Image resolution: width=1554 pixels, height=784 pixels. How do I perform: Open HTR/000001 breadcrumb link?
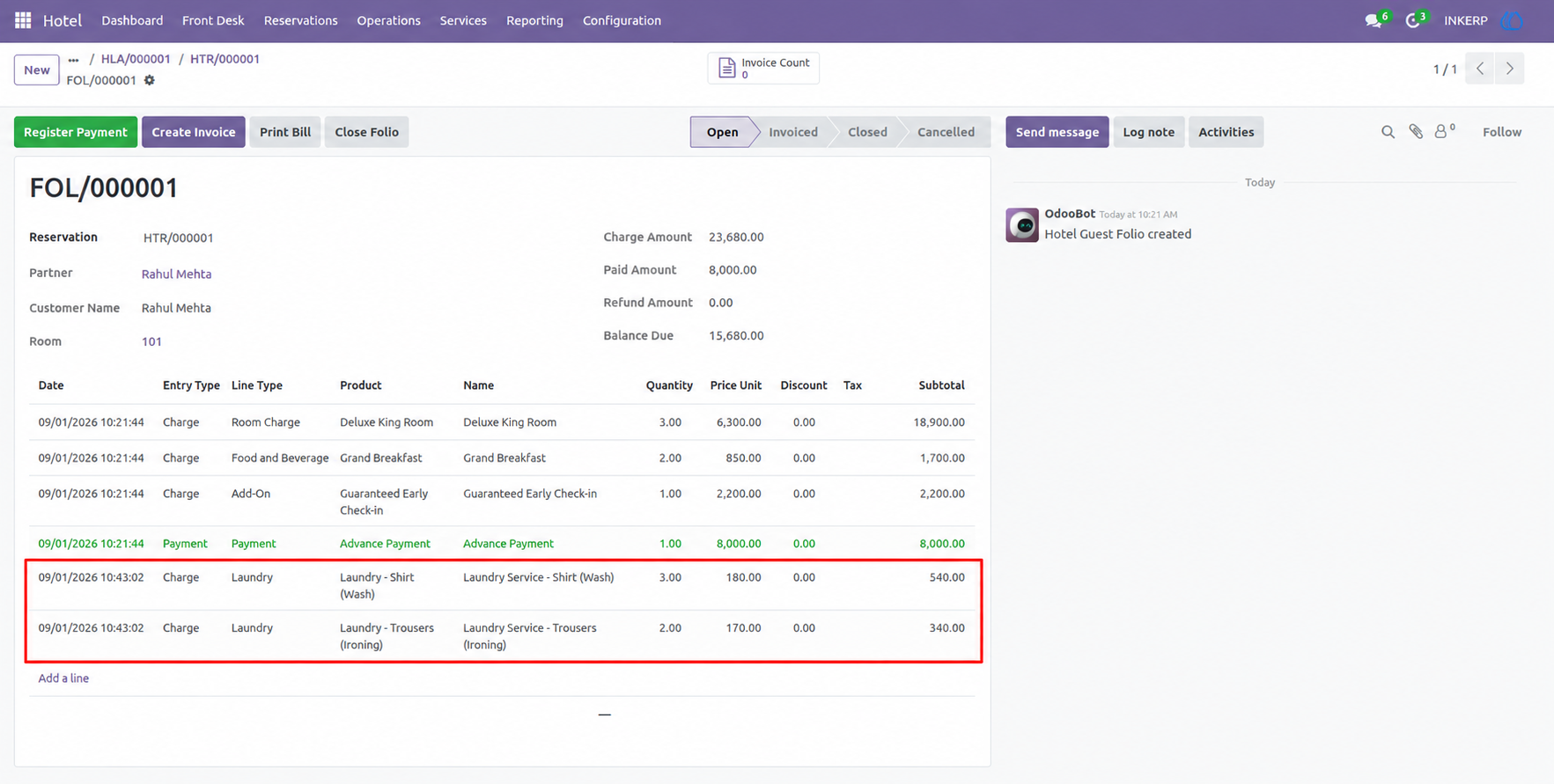[225, 59]
